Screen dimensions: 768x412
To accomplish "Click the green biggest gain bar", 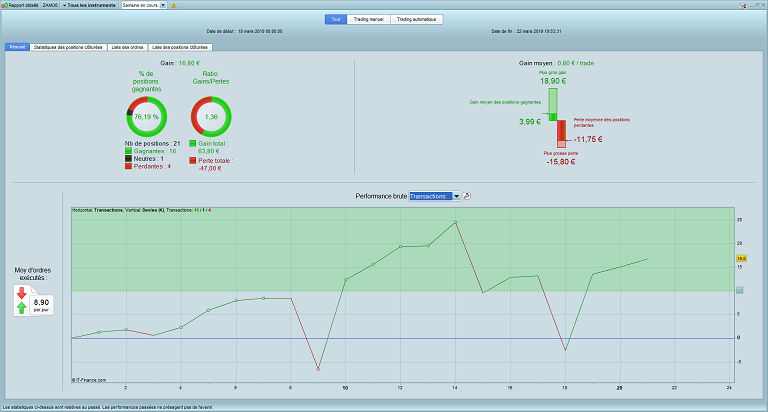I will point(552,104).
